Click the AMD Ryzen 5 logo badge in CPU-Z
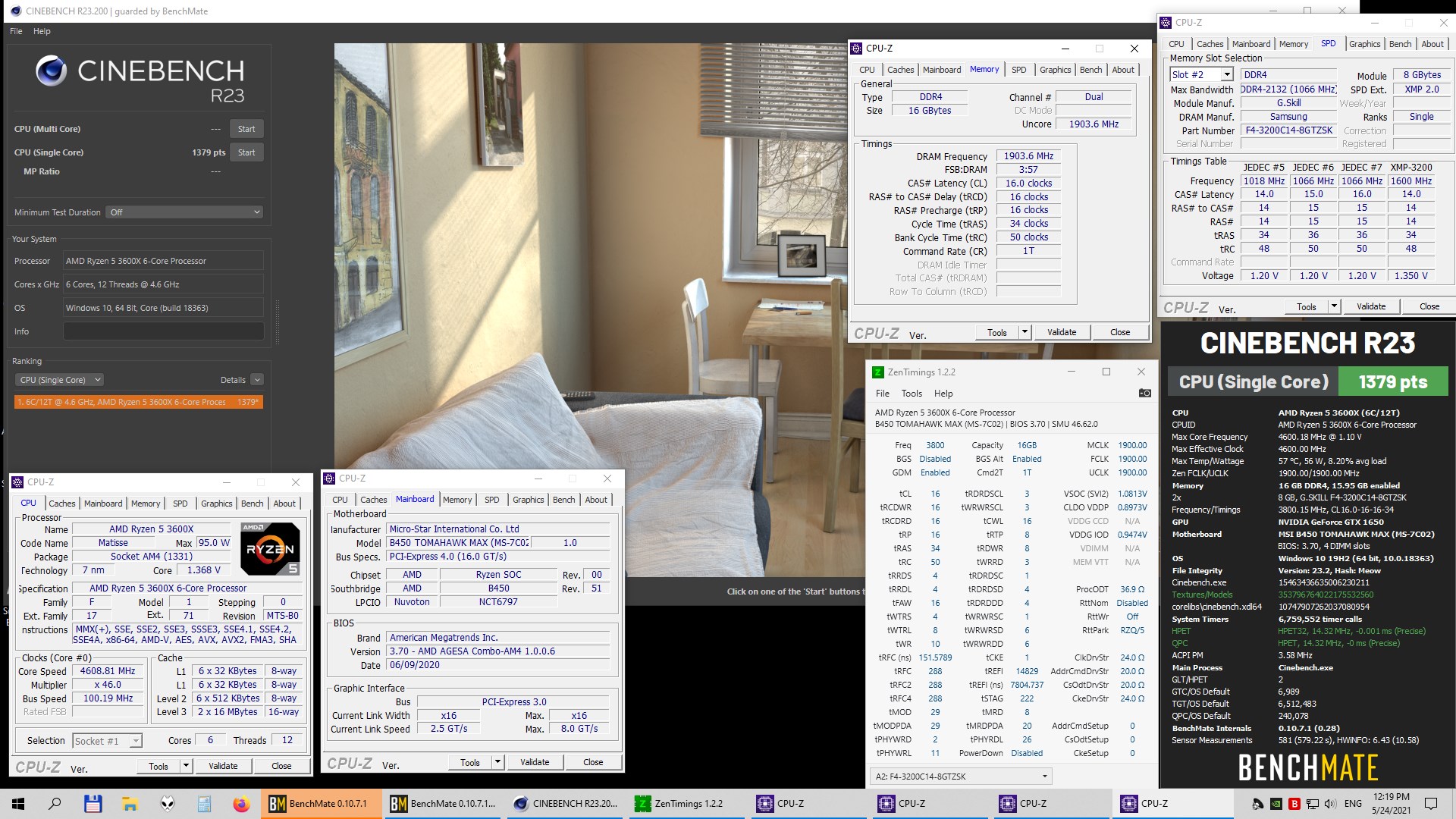The height and width of the screenshot is (819, 1456). coord(269,548)
